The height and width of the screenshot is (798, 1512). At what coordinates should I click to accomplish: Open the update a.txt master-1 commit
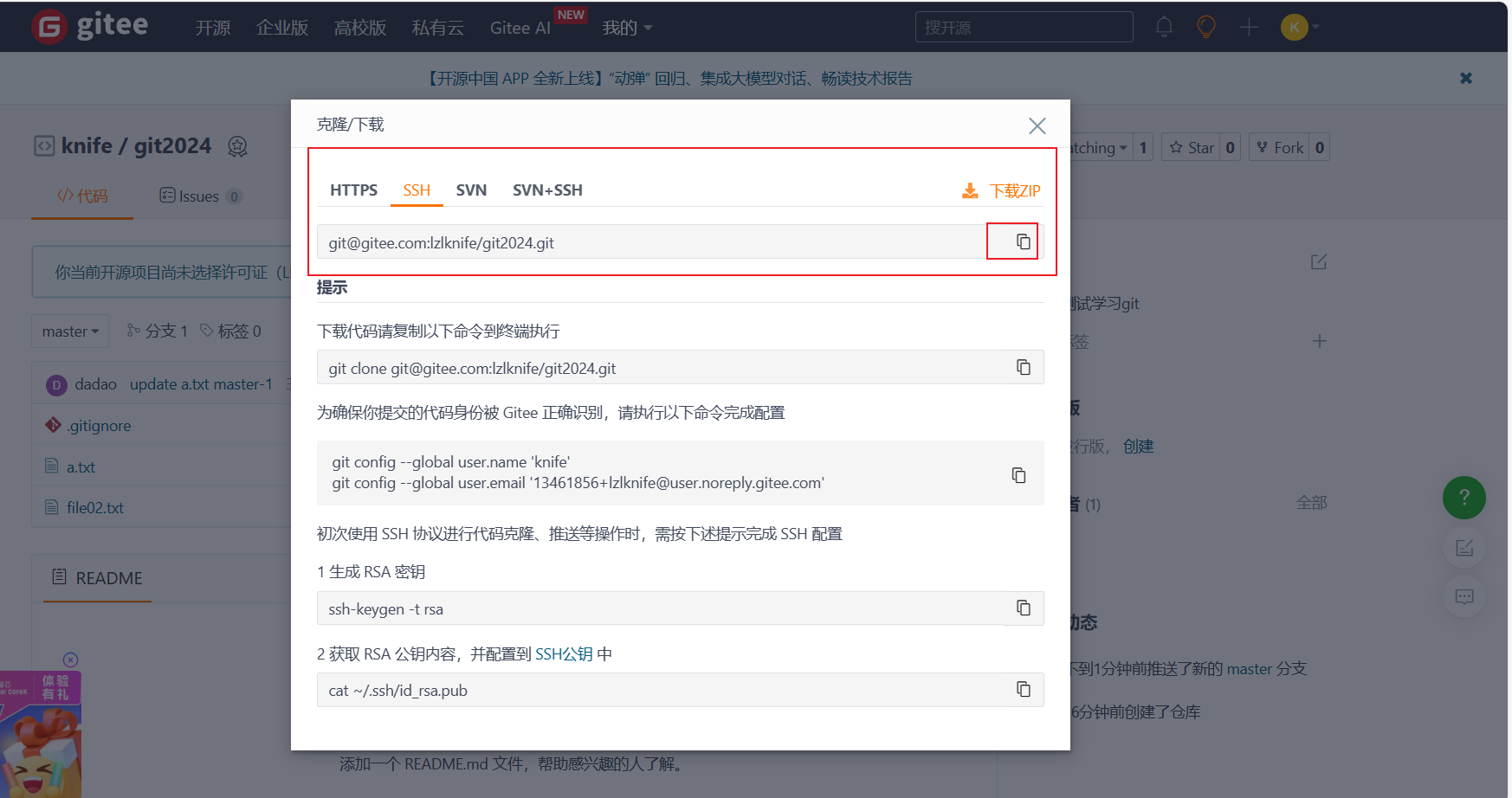pyautogui.click(x=201, y=384)
